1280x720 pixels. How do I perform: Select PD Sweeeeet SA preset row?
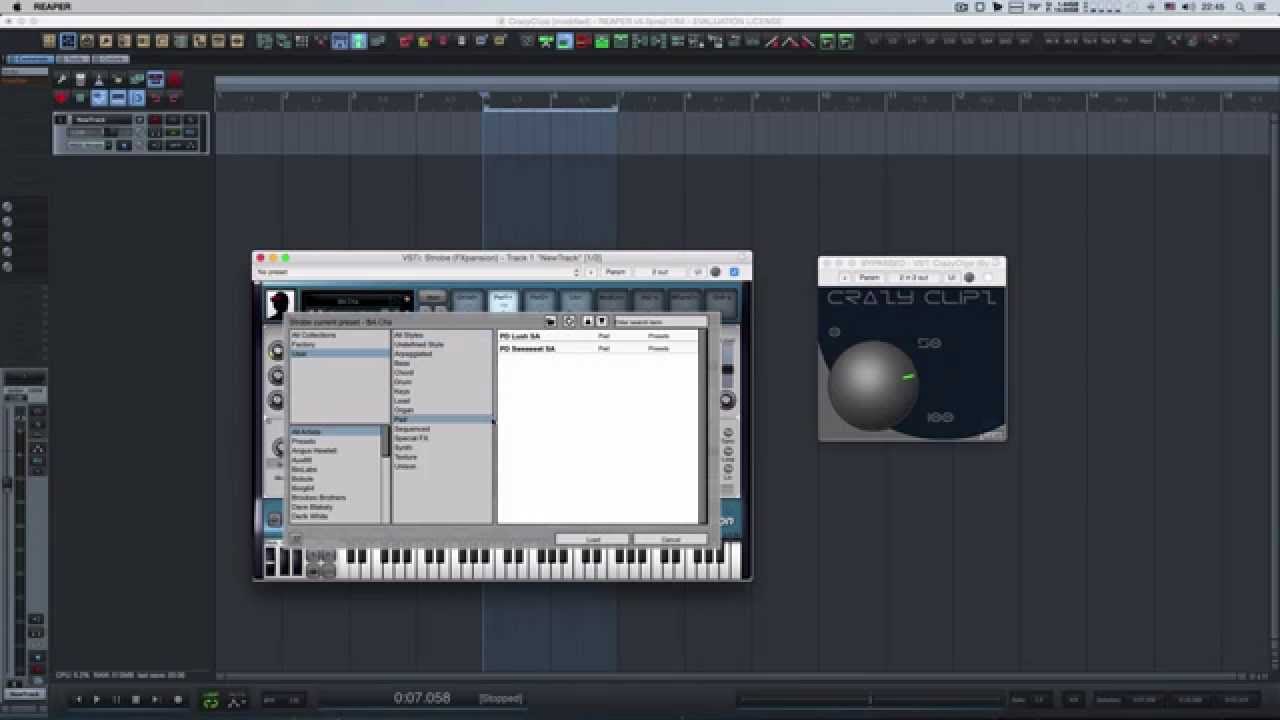(x=598, y=348)
